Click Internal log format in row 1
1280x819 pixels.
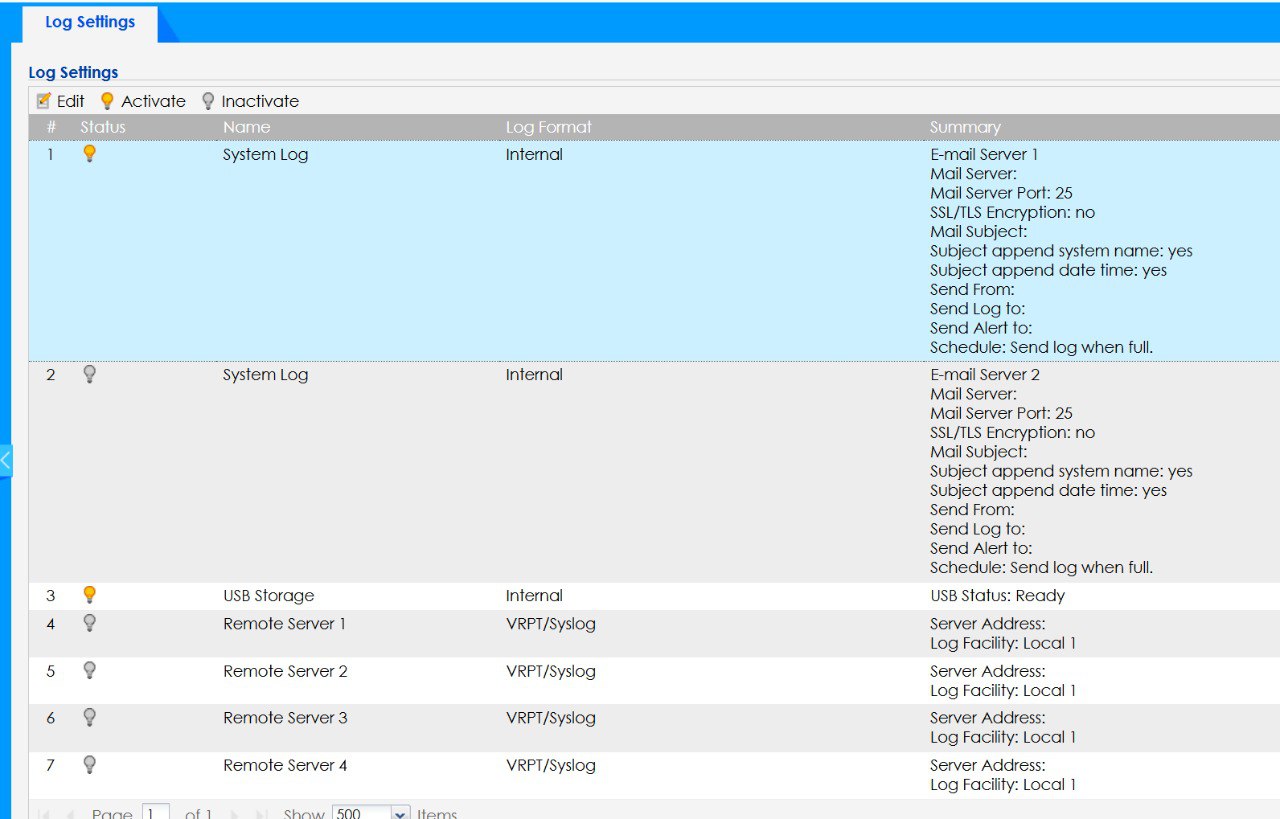pos(534,154)
